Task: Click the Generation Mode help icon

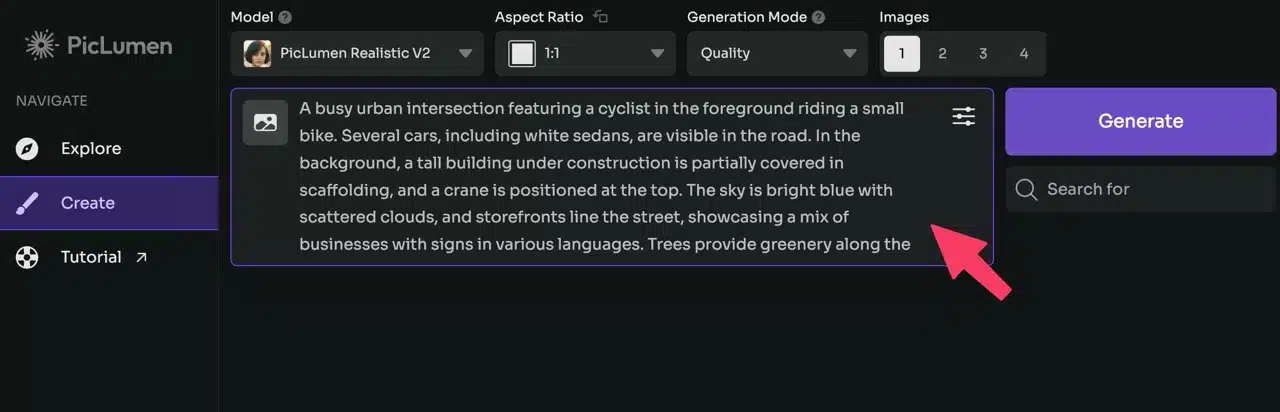Action: (819, 17)
